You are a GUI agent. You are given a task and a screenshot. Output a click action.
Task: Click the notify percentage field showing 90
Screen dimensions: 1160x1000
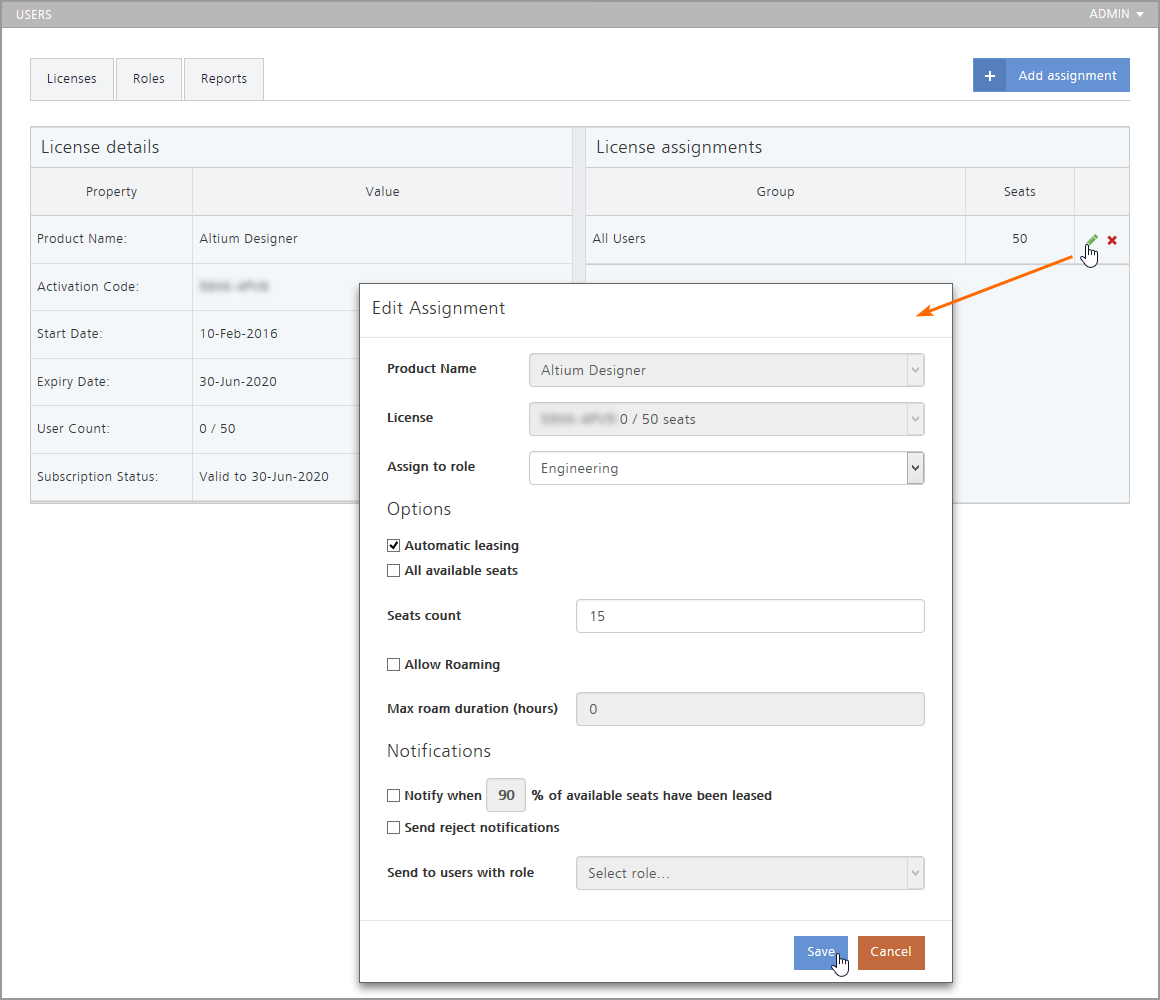[506, 796]
